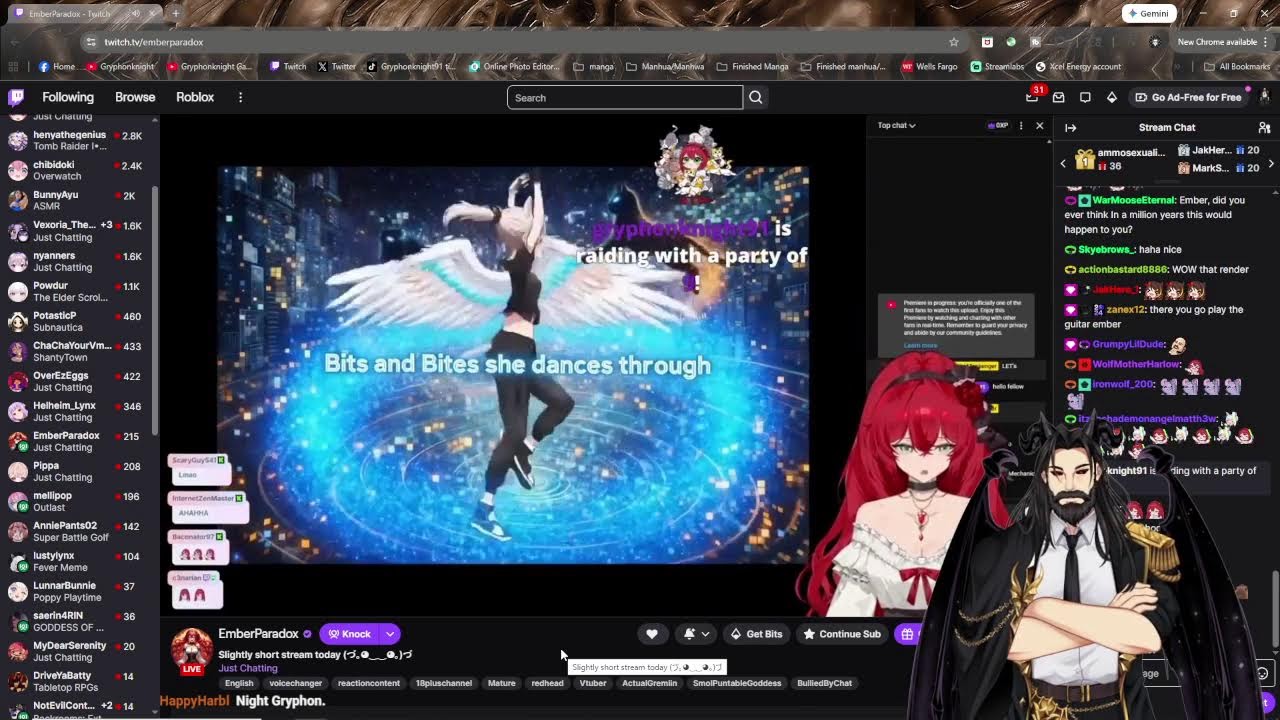Open DriveYaBatty Tabletop RPGs channel
Screen dimensions: 1280x720
[x=78, y=681]
